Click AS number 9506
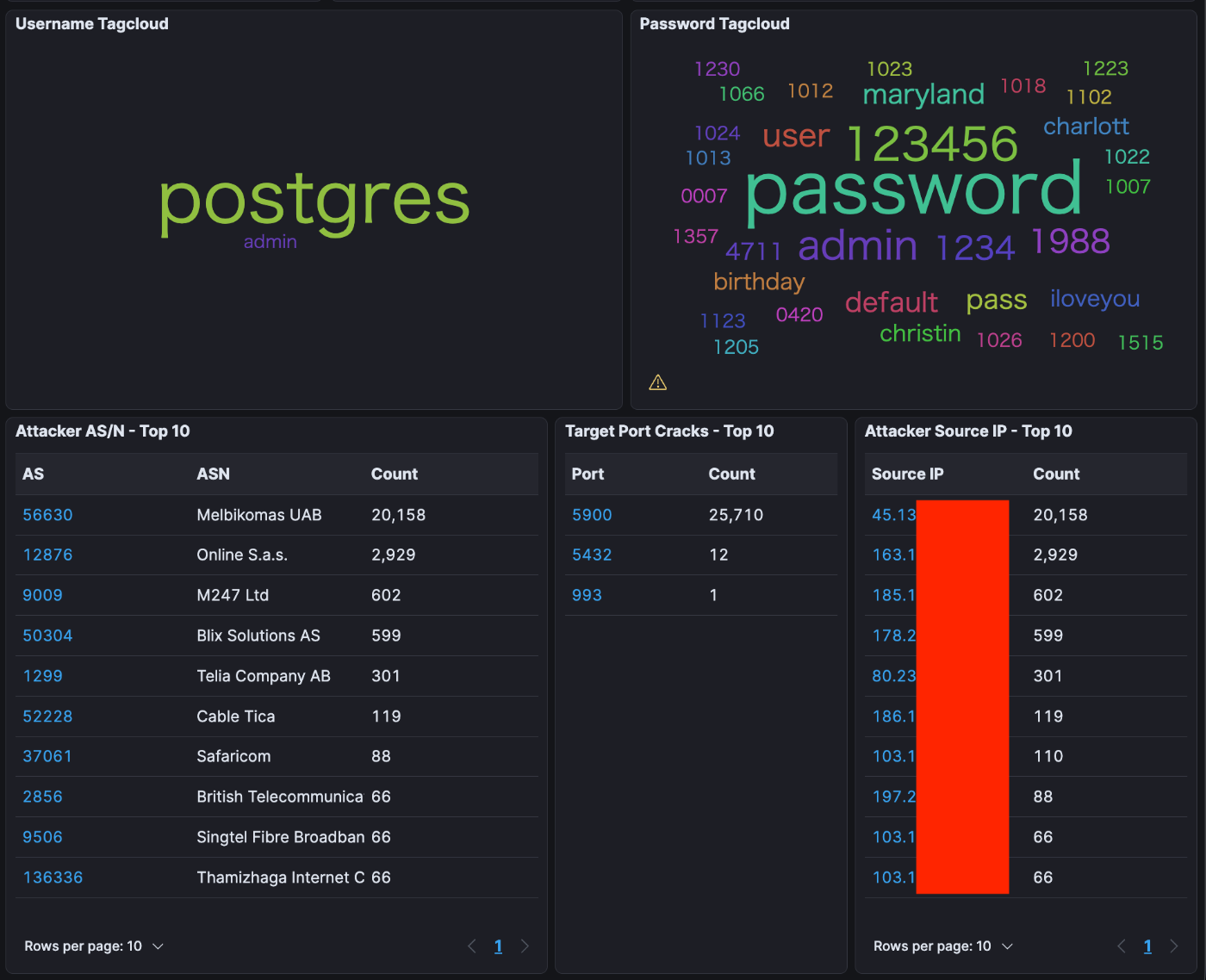 [42, 837]
